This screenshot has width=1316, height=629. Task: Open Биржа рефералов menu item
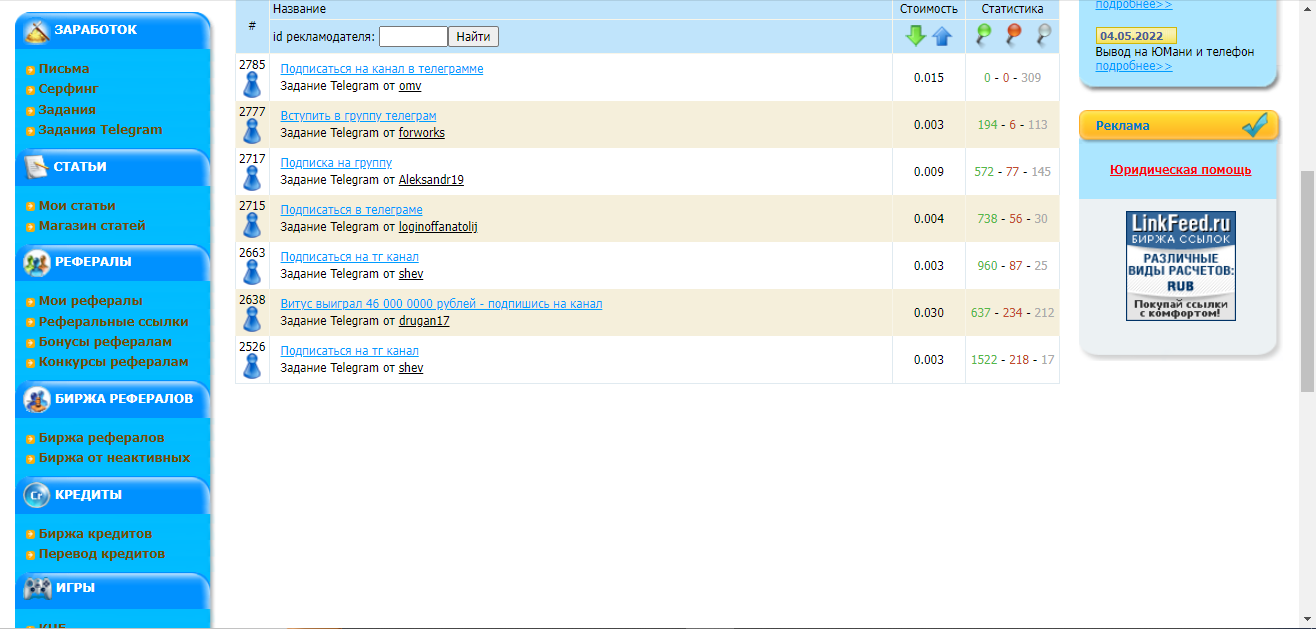coord(101,438)
